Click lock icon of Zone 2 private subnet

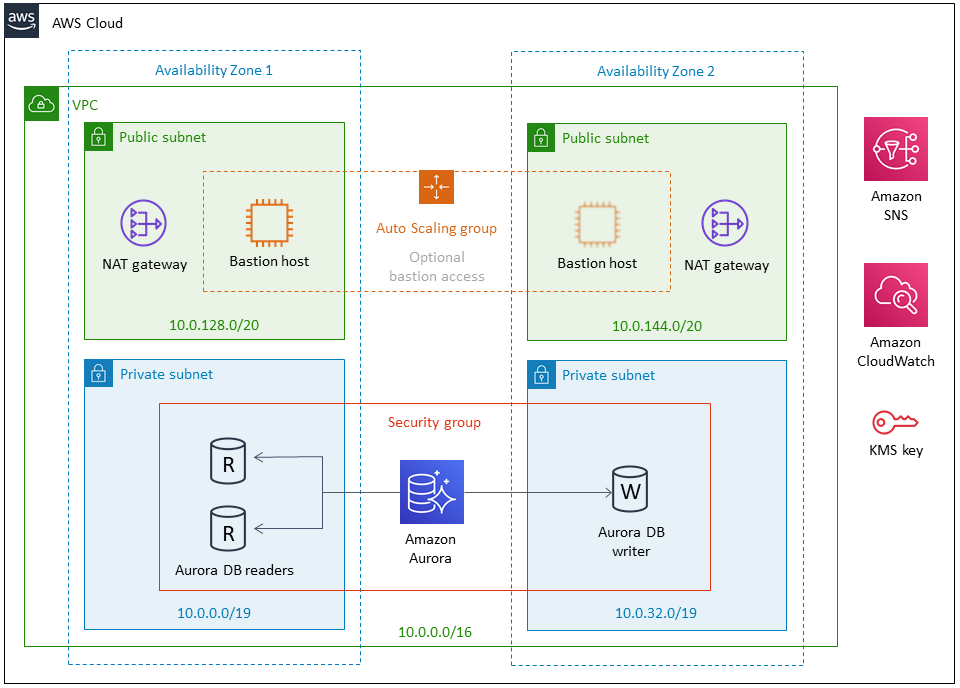point(541,375)
